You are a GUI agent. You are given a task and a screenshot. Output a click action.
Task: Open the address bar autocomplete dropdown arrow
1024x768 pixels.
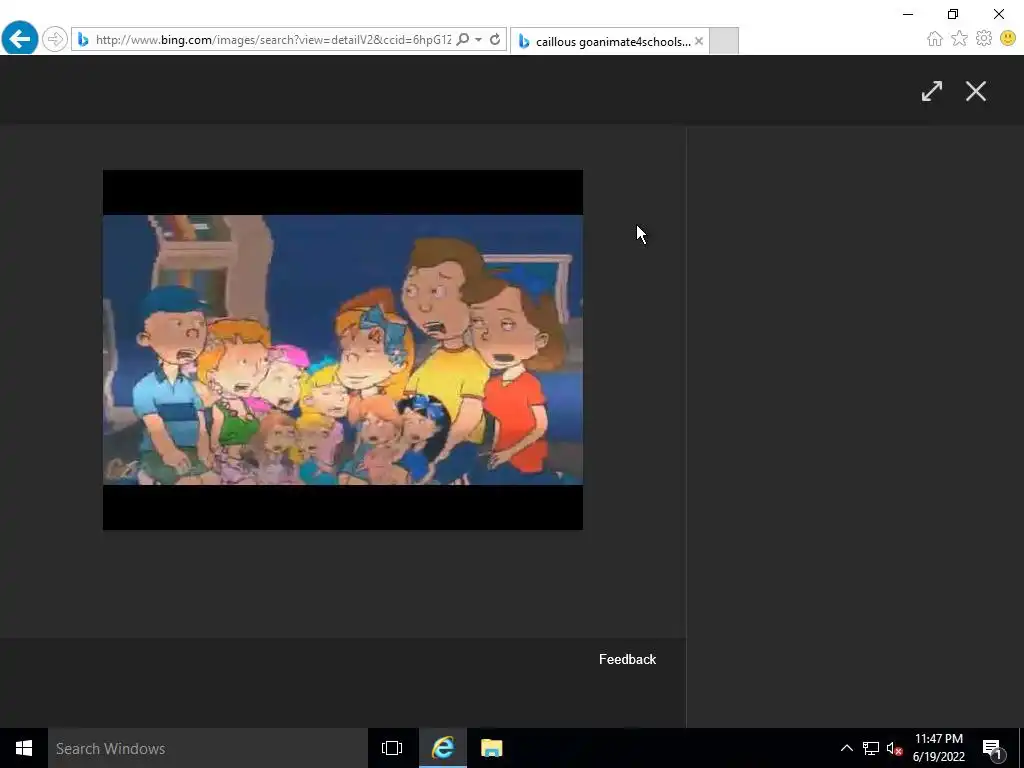[478, 40]
